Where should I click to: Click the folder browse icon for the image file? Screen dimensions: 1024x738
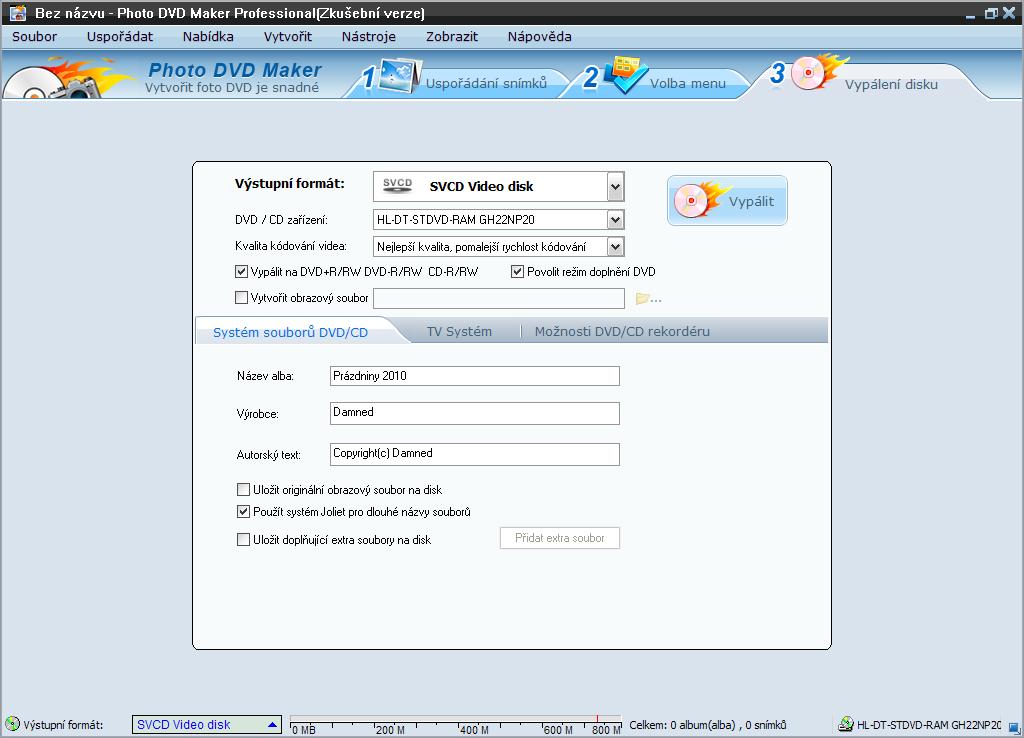[x=647, y=298]
